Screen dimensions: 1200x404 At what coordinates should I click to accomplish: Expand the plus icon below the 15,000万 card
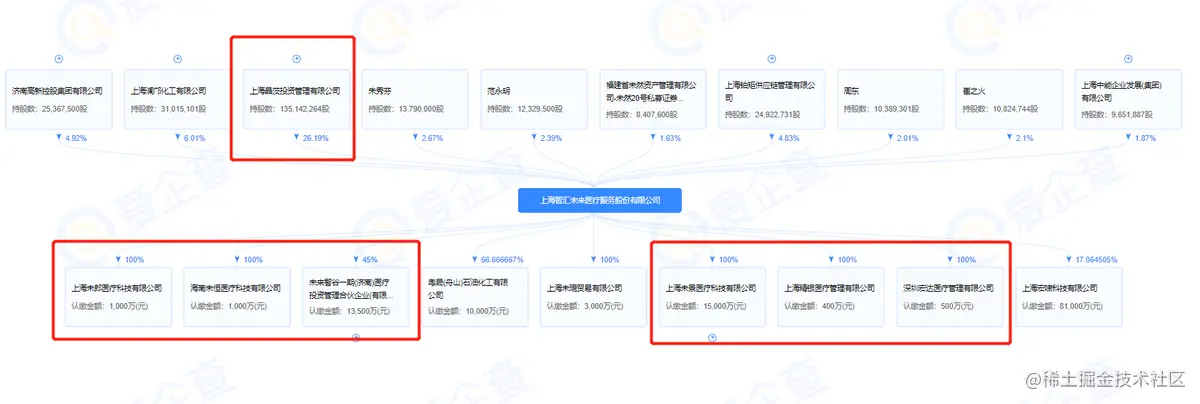tap(712, 338)
